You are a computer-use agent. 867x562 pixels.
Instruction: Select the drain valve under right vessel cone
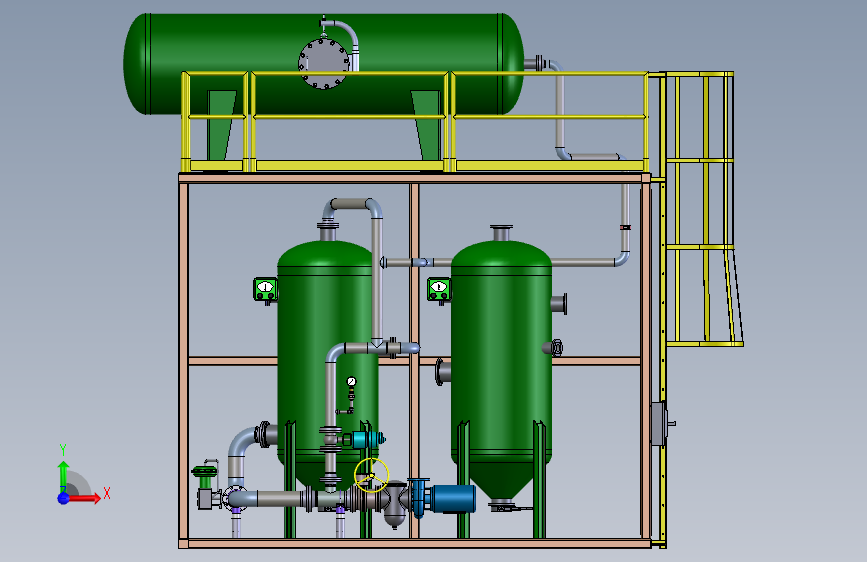tap(504, 507)
